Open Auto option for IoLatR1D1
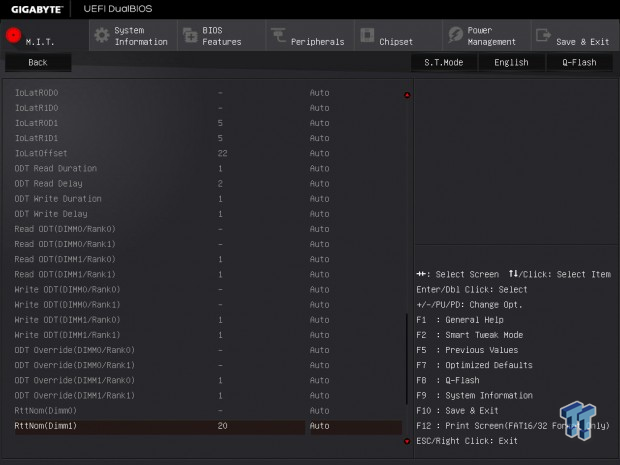Viewport: 620px width, 465px height. point(319,138)
